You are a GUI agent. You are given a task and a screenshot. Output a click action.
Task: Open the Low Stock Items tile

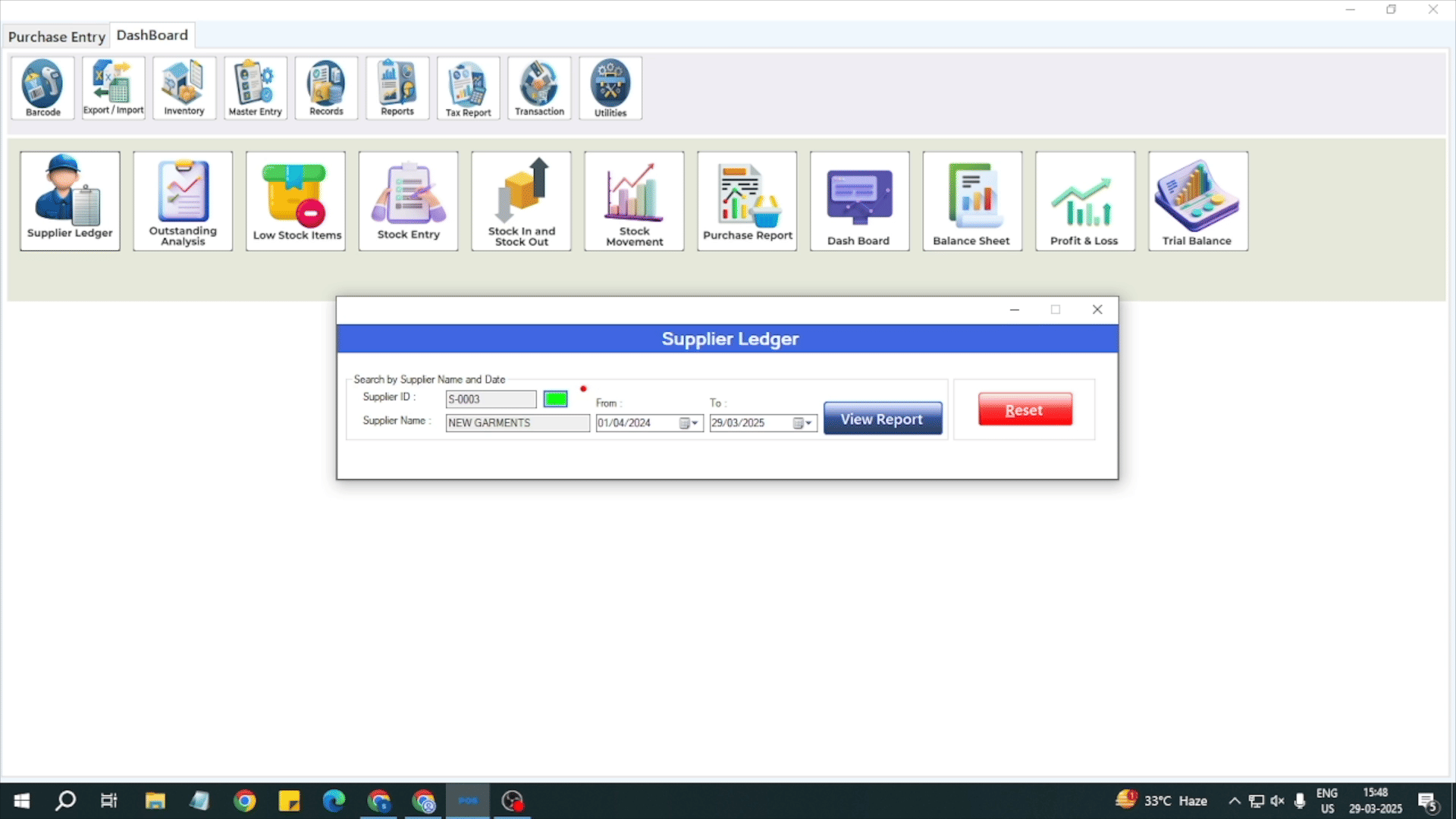click(296, 201)
